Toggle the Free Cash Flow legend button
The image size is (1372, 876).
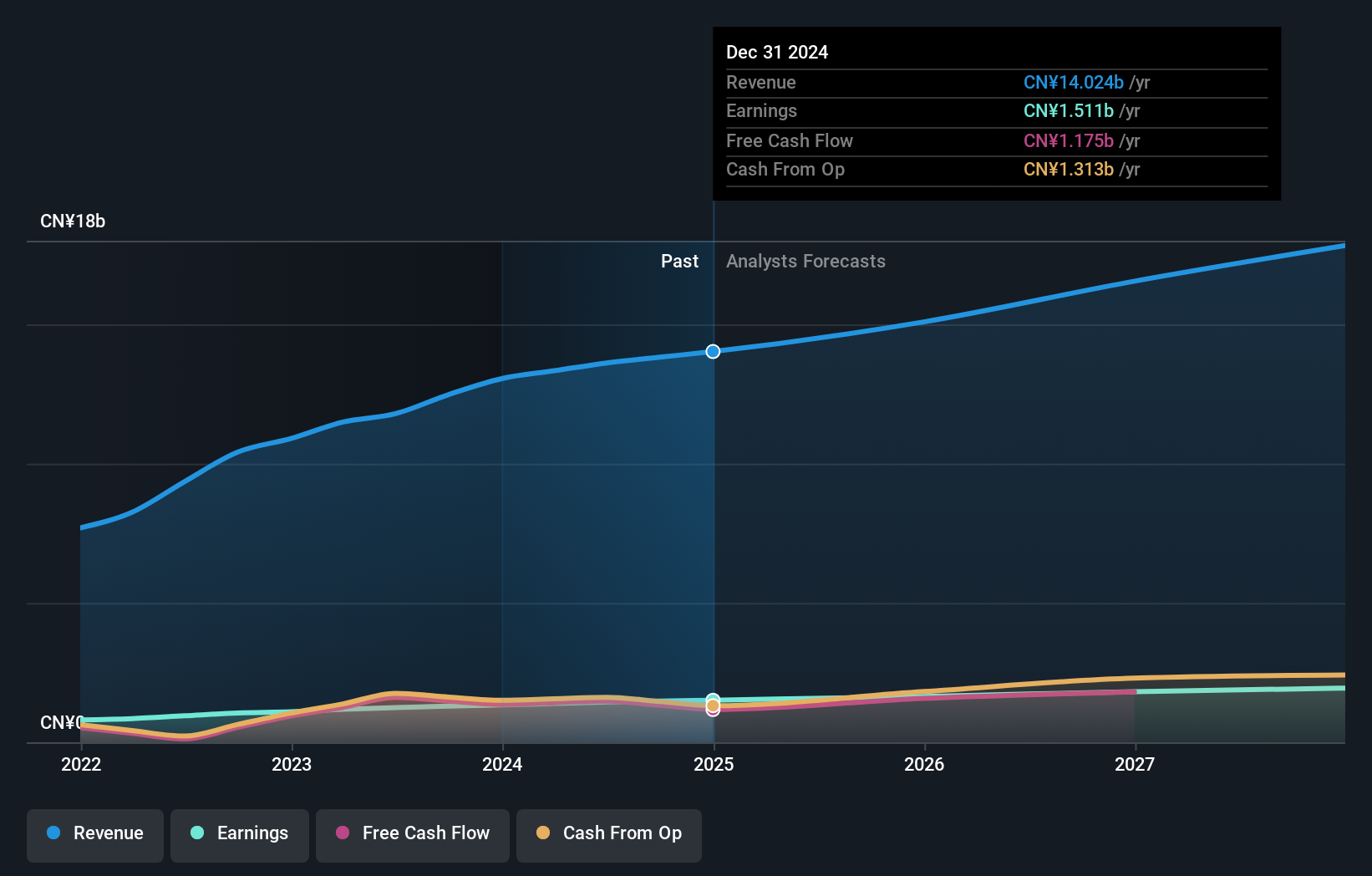(413, 835)
